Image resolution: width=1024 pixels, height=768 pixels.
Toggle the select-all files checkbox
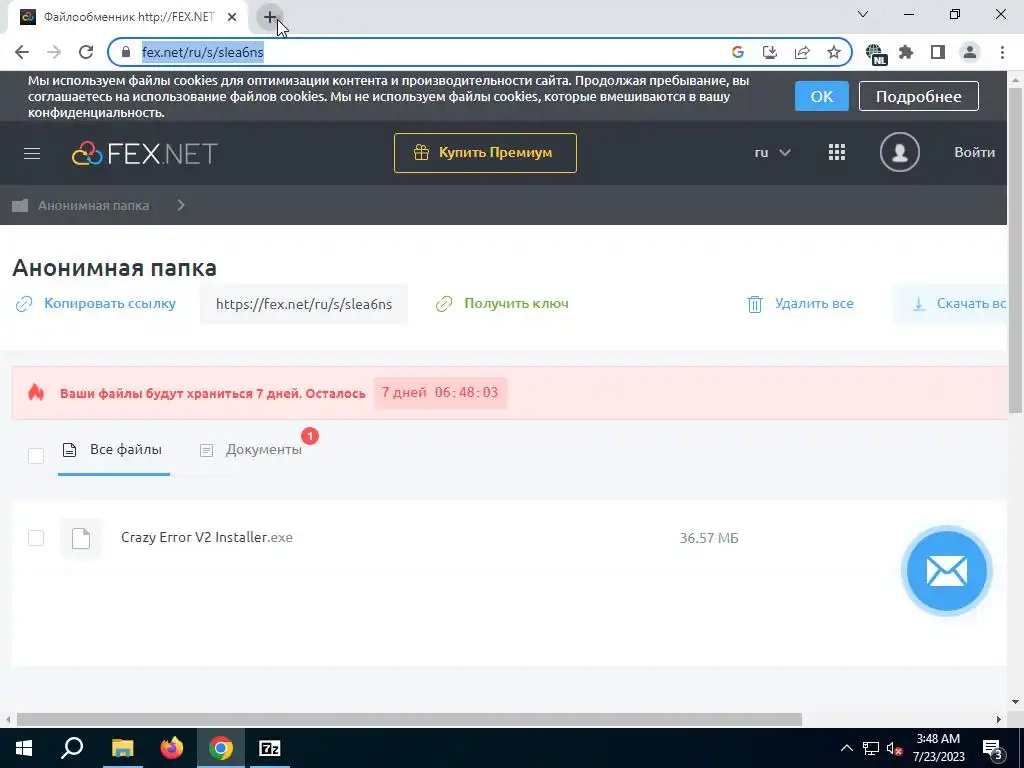36,456
